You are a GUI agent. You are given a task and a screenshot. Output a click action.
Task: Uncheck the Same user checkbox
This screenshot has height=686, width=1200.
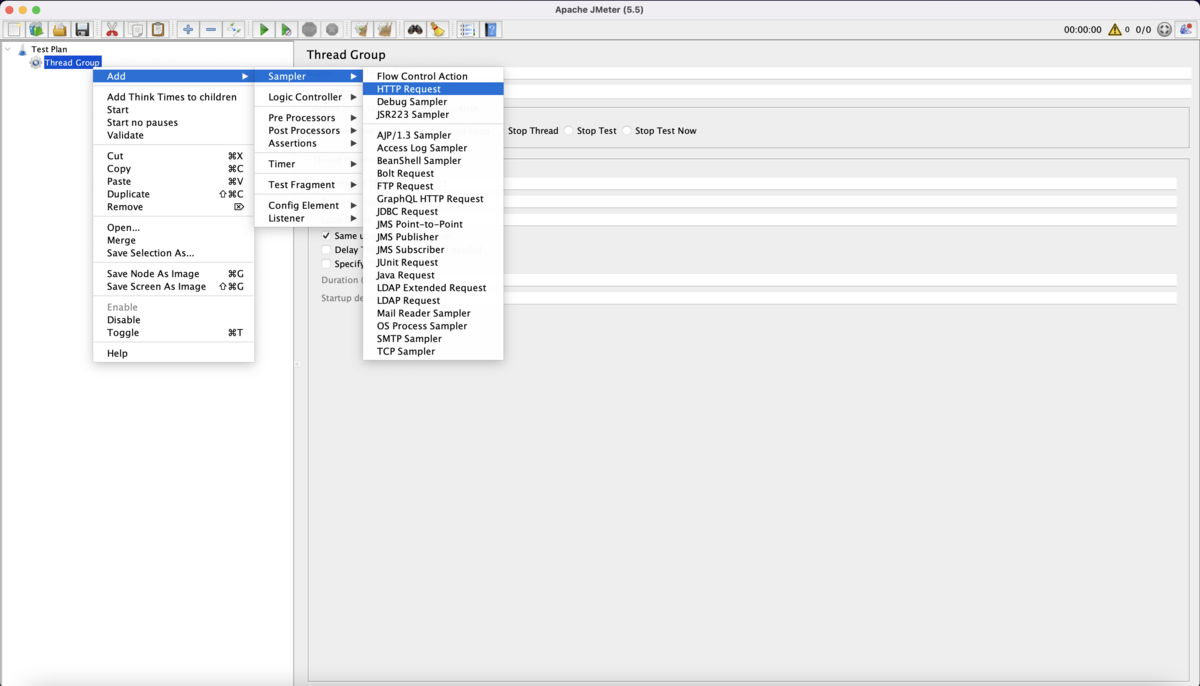coord(326,236)
